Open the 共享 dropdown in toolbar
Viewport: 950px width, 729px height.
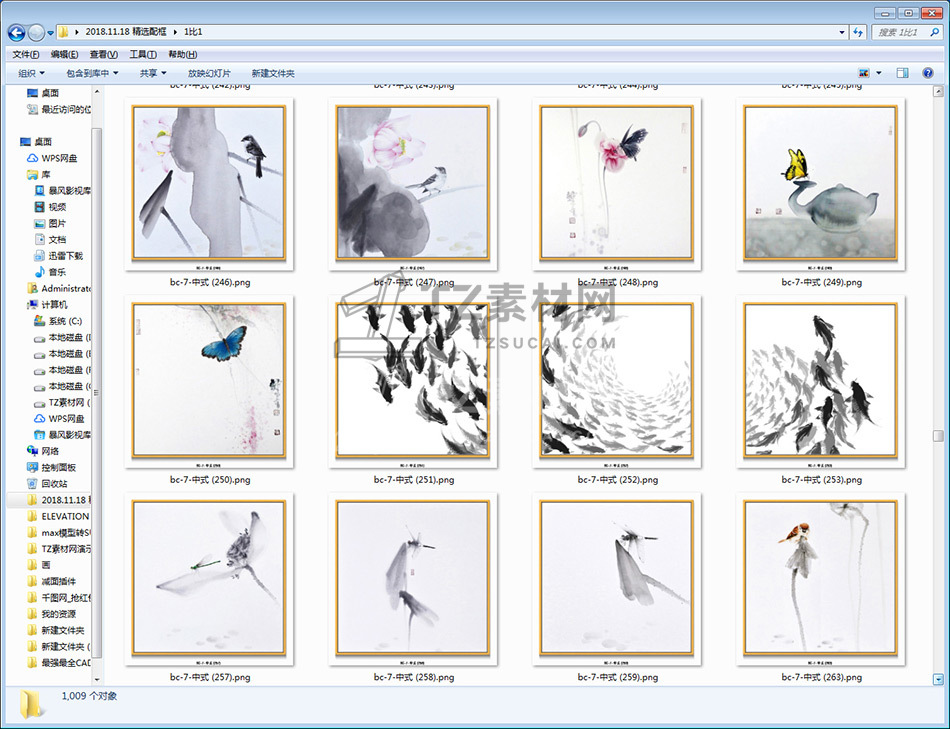tap(153, 73)
